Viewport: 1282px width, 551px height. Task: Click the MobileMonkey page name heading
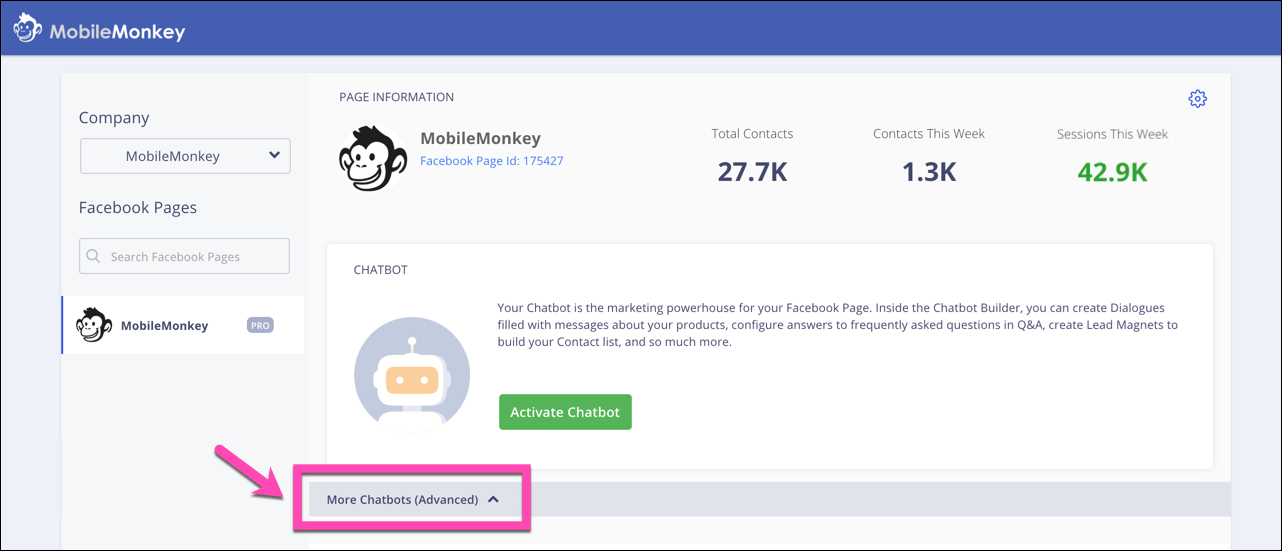click(x=480, y=139)
